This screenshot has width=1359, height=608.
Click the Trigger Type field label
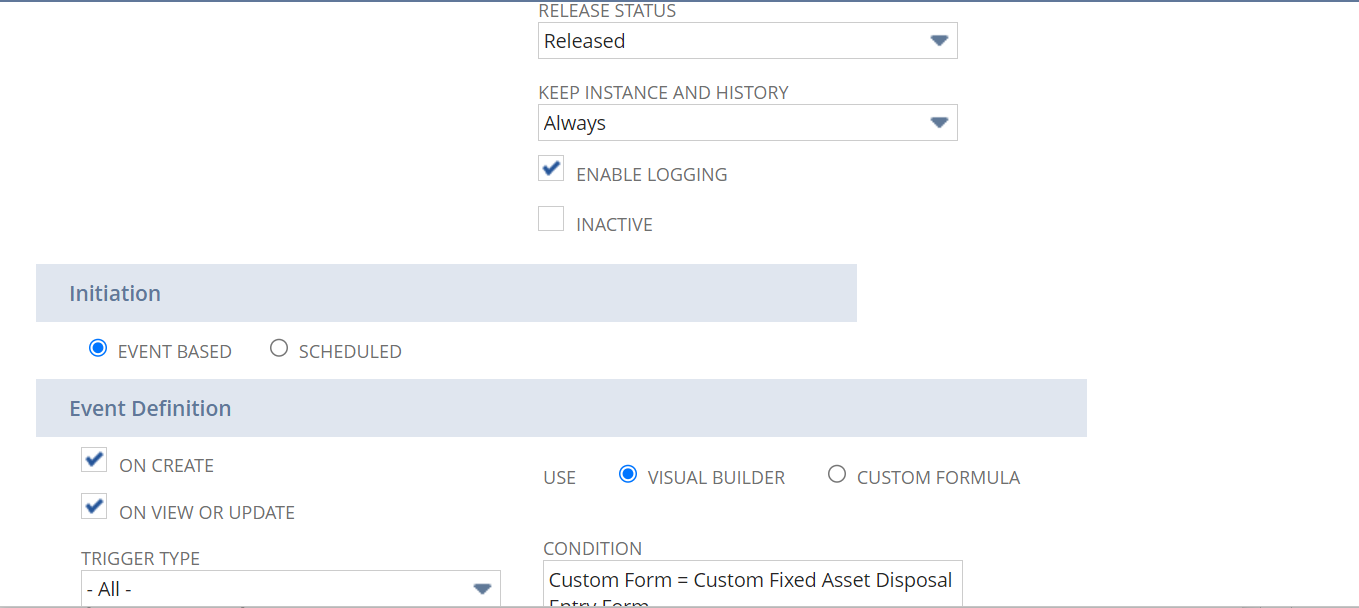140,559
